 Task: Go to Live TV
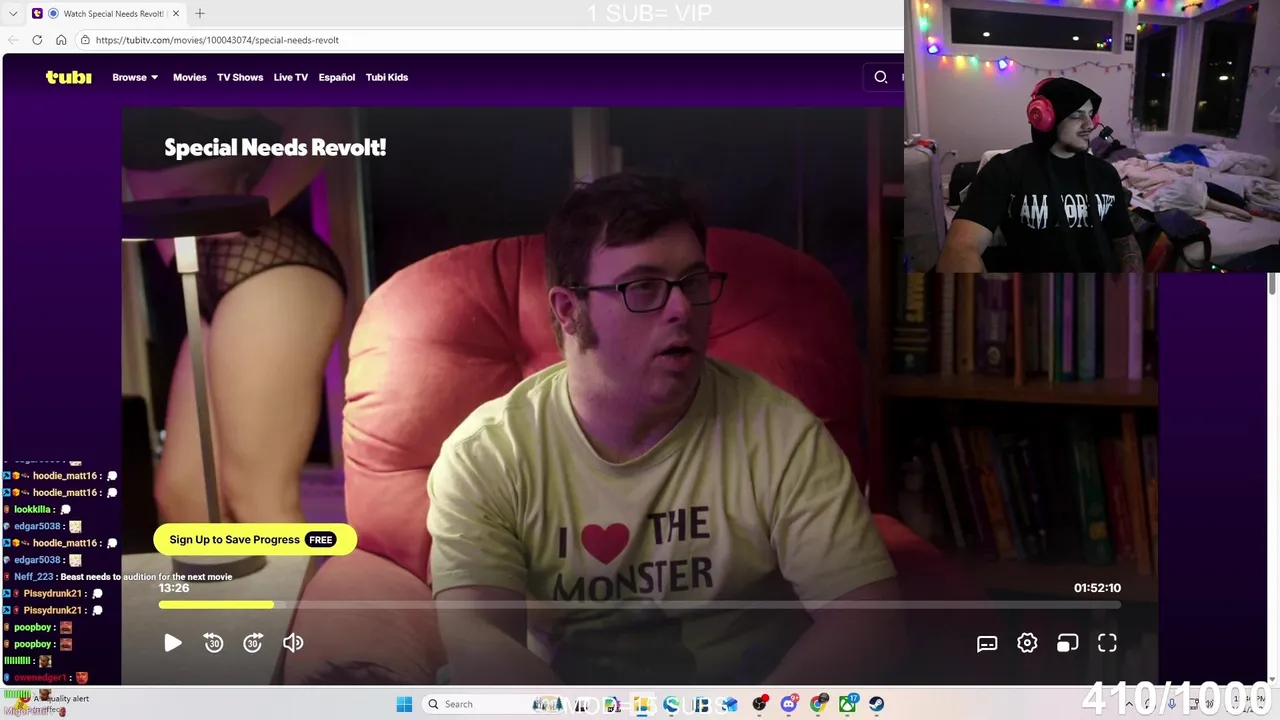point(291,77)
